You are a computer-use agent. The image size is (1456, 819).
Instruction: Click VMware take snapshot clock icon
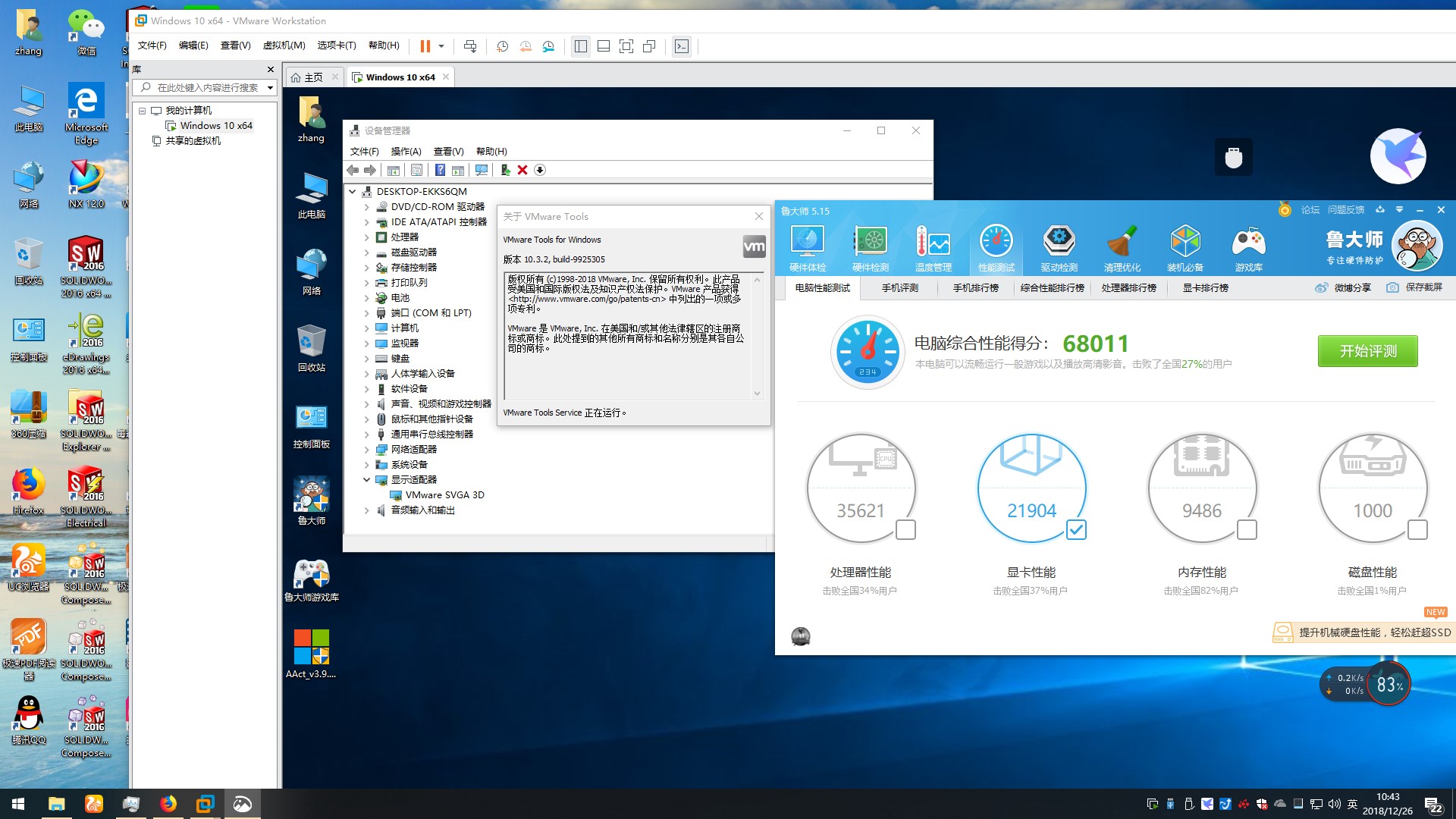(x=502, y=46)
